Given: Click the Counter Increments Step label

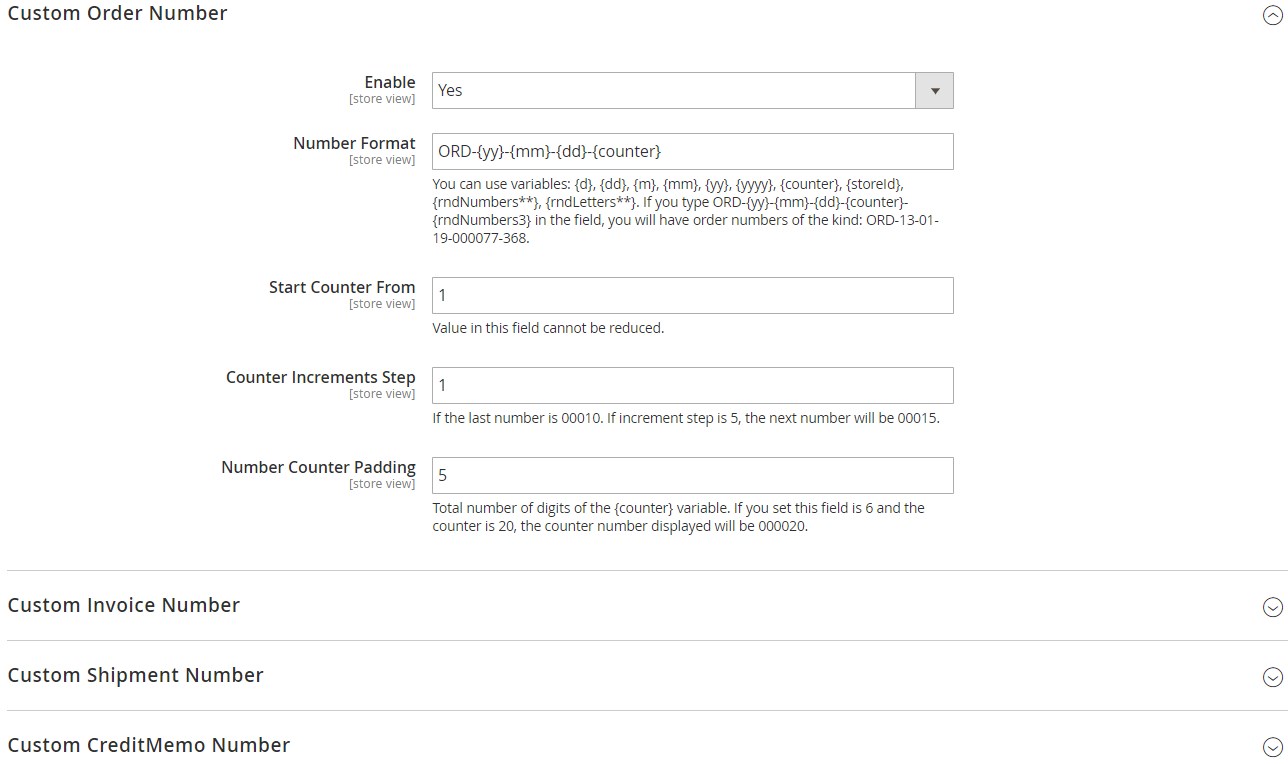Looking at the screenshot, I should coord(320,377).
